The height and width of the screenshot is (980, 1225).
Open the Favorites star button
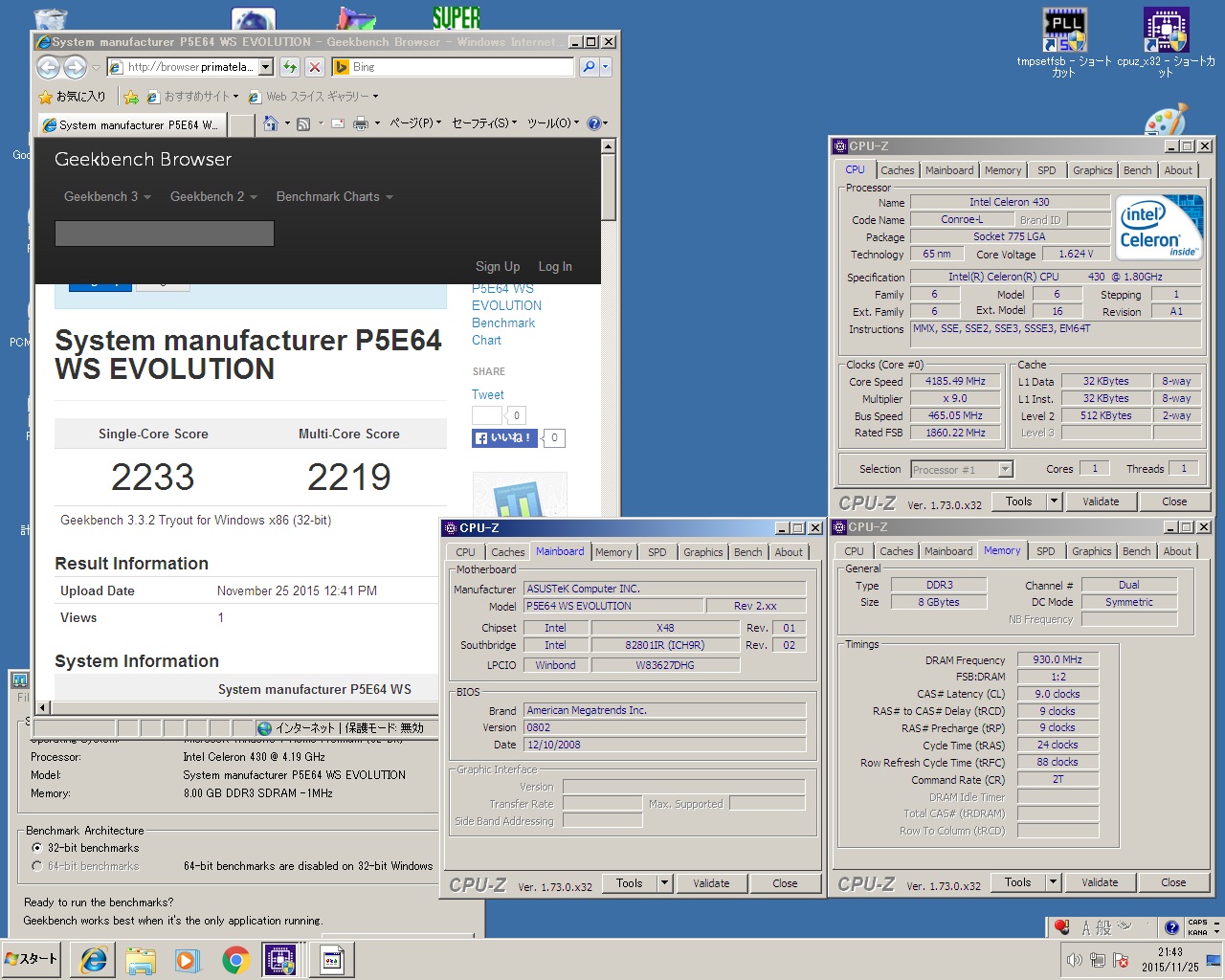(x=72, y=97)
